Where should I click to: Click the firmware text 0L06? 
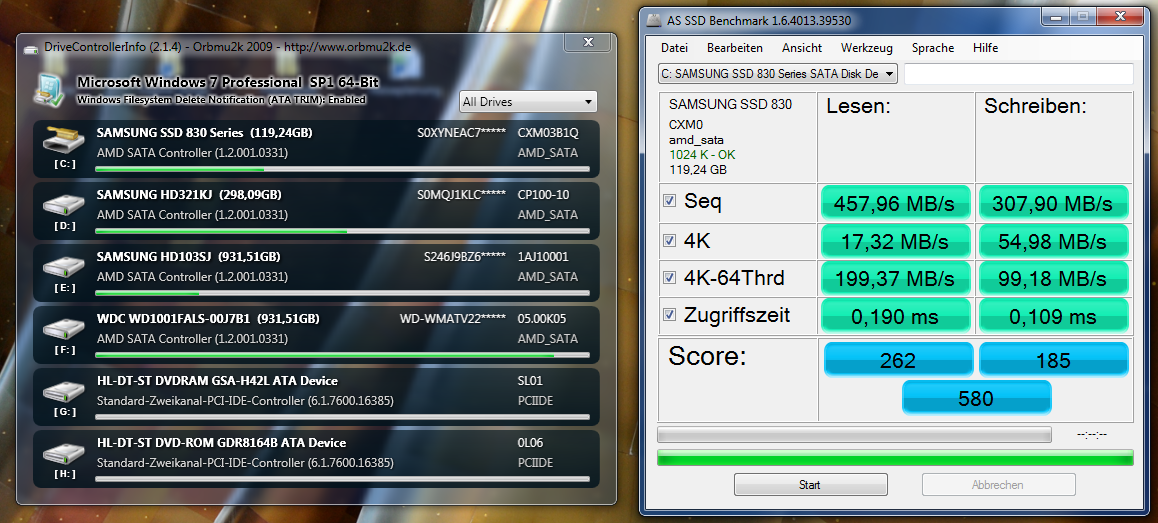[530, 443]
